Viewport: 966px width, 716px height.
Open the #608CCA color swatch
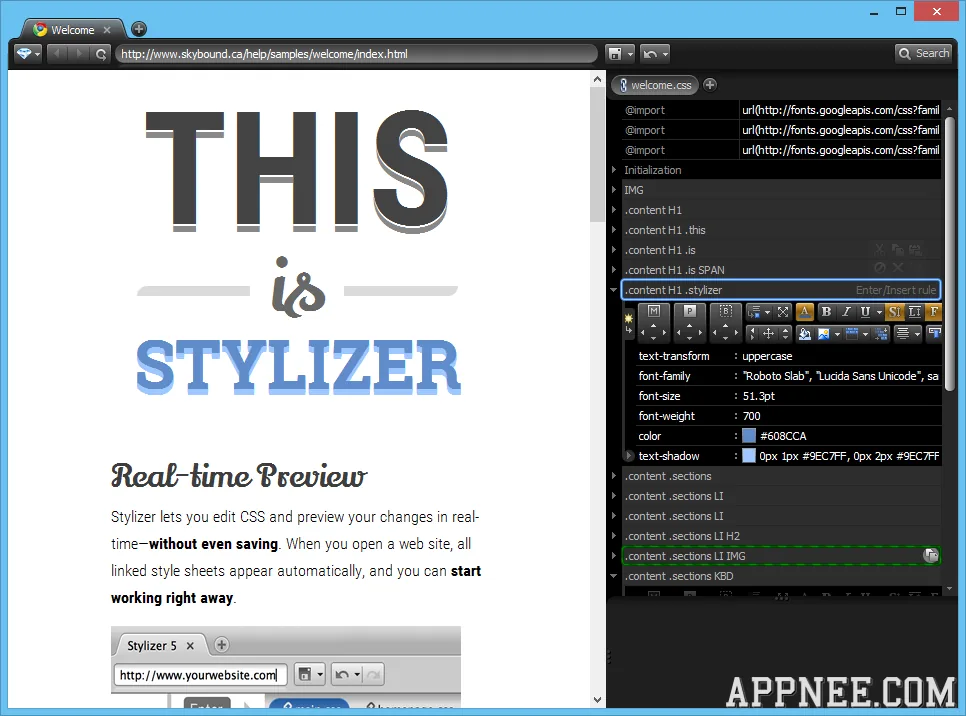[x=749, y=436]
